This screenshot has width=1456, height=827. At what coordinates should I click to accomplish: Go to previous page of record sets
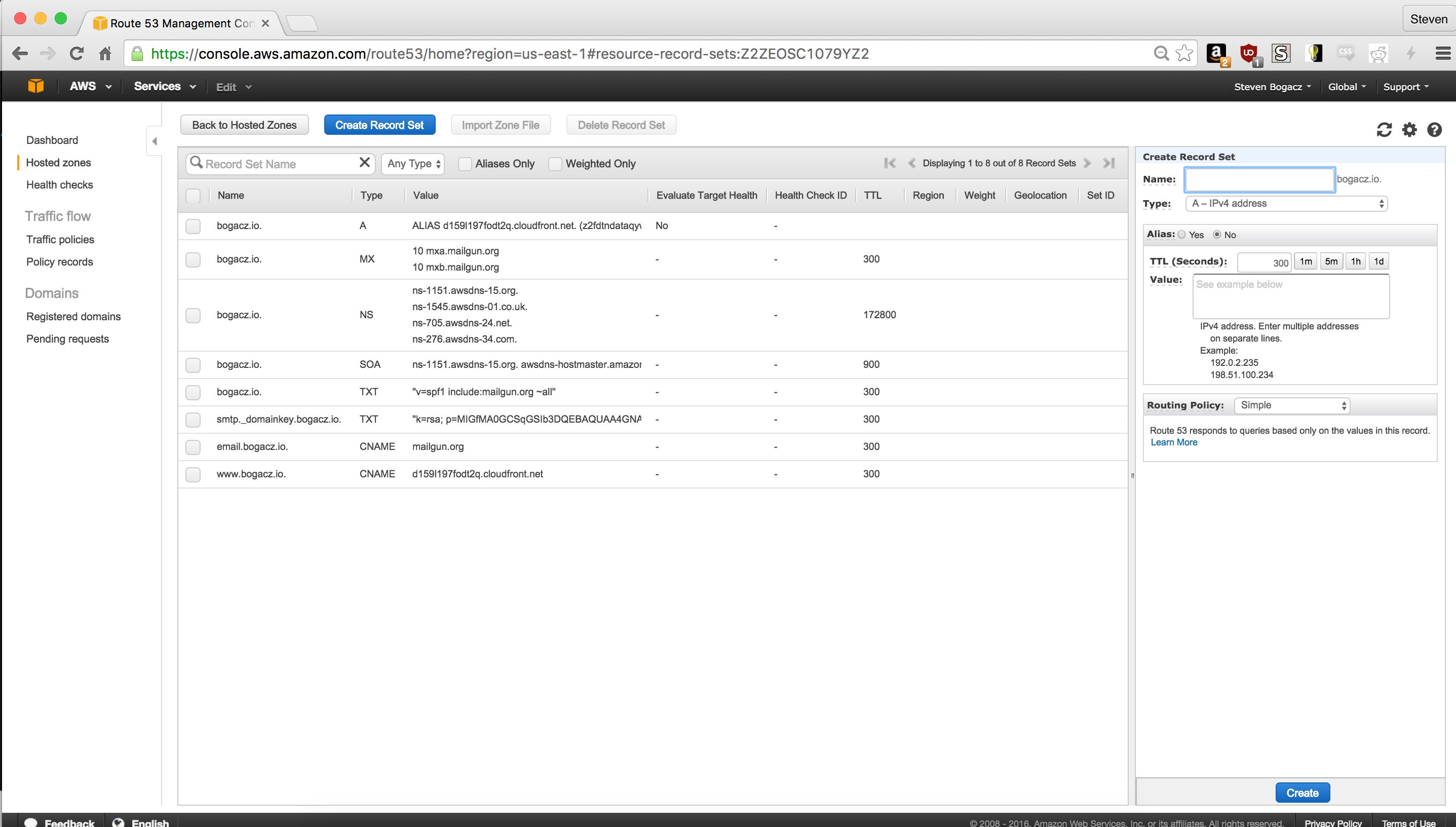pyautogui.click(x=911, y=163)
